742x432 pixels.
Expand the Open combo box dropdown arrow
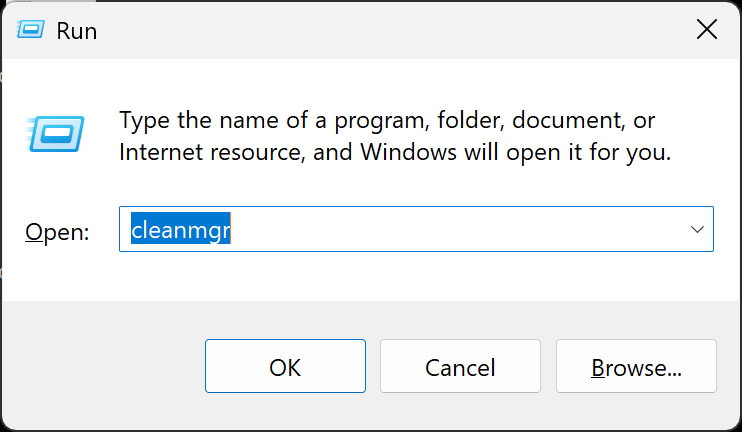click(x=697, y=230)
